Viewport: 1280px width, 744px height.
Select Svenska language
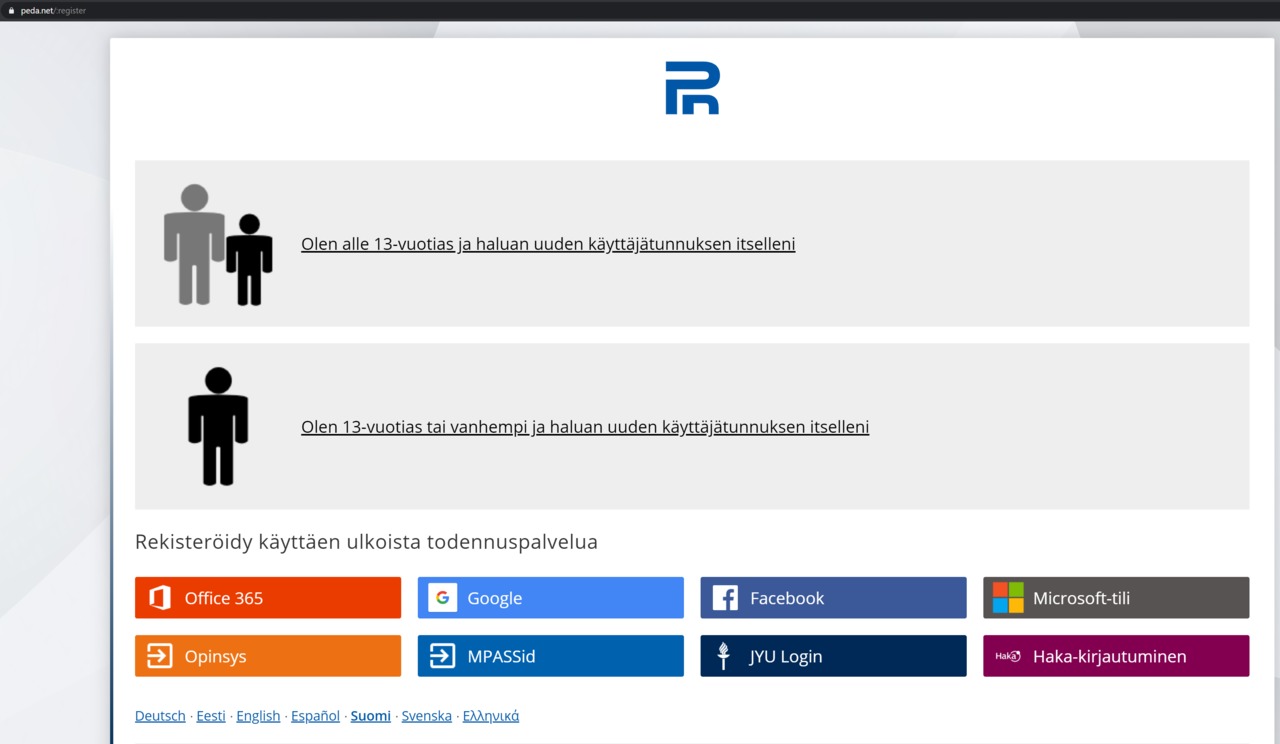(x=427, y=716)
